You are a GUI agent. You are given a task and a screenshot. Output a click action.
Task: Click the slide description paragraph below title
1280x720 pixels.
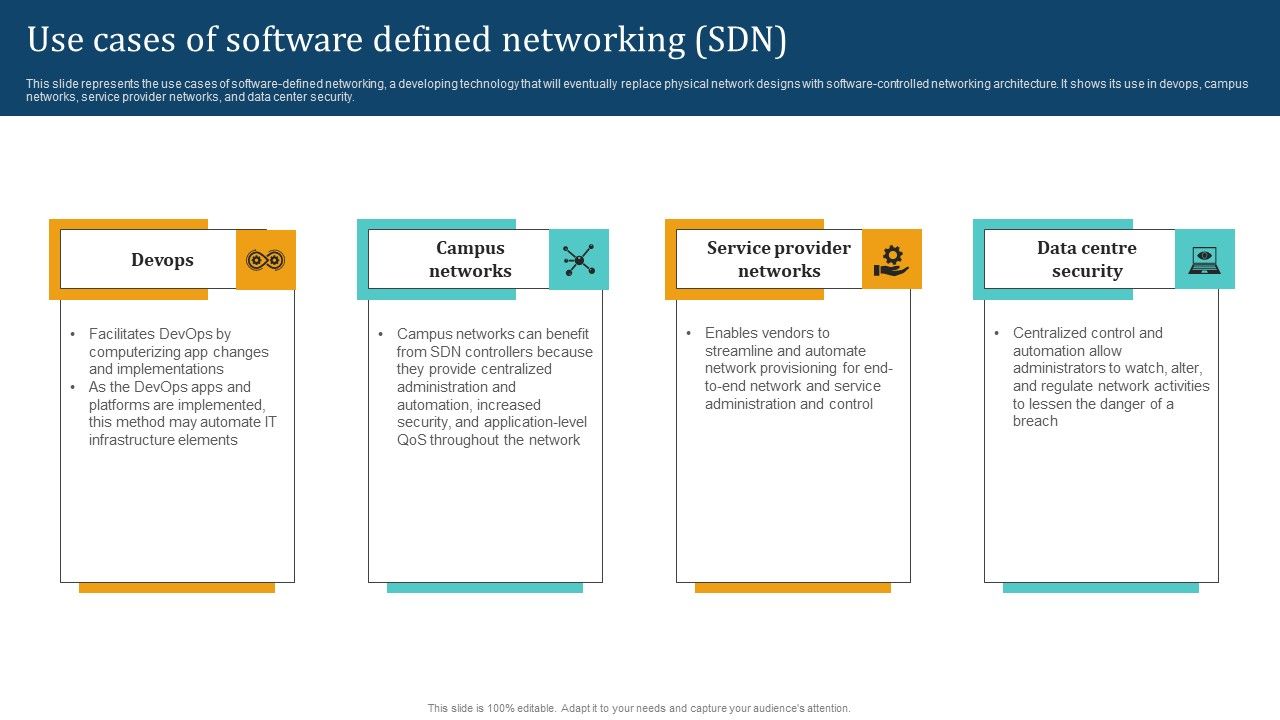[640, 92]
